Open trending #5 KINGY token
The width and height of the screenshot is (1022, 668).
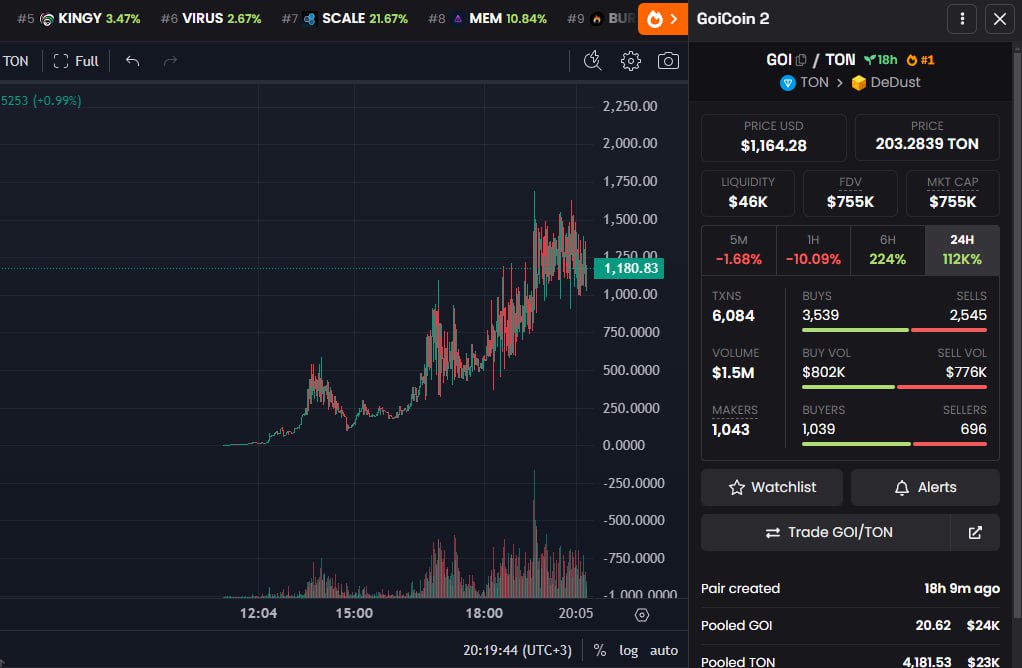point(79,19)
